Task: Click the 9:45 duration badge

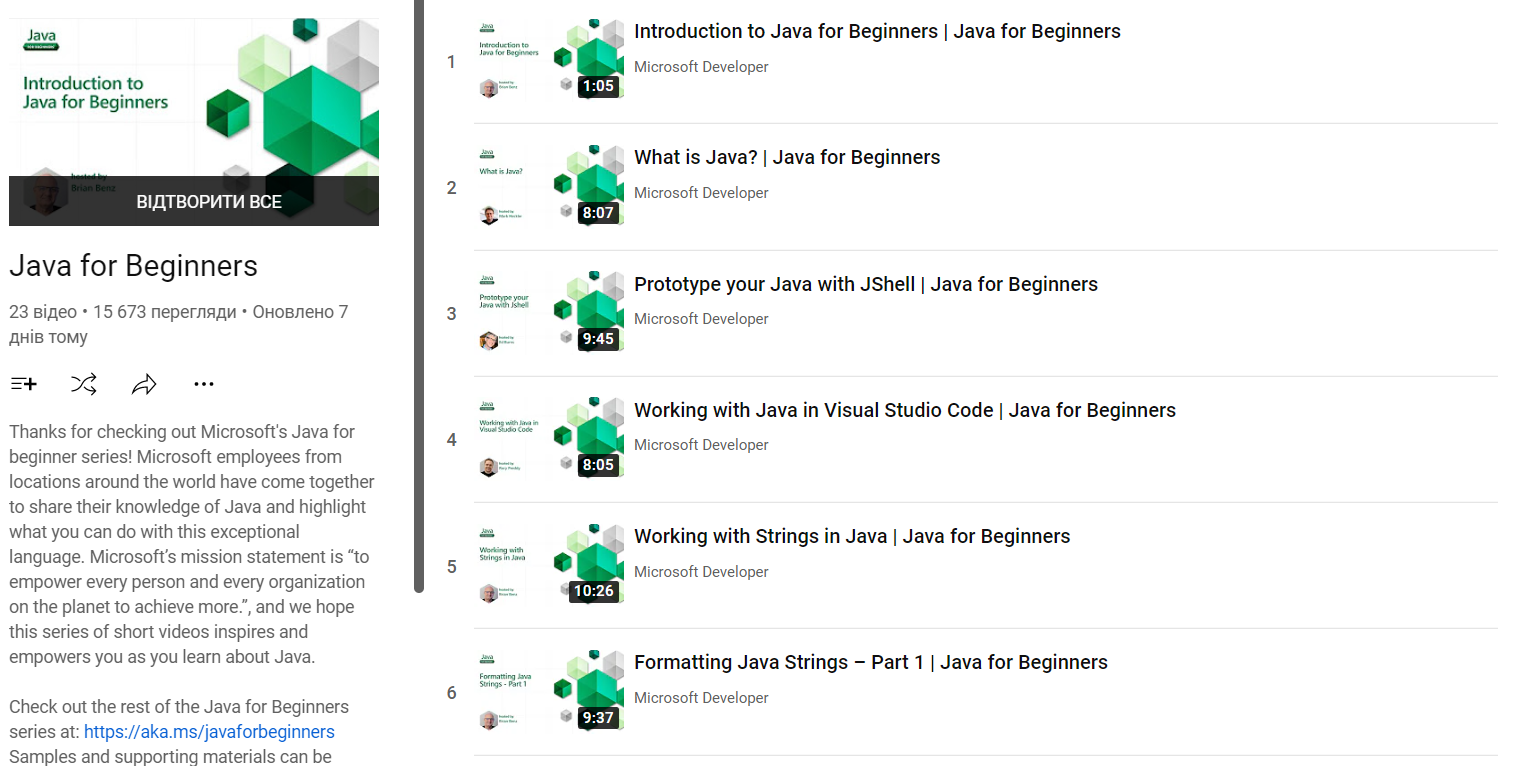Action: coord(598,339)
